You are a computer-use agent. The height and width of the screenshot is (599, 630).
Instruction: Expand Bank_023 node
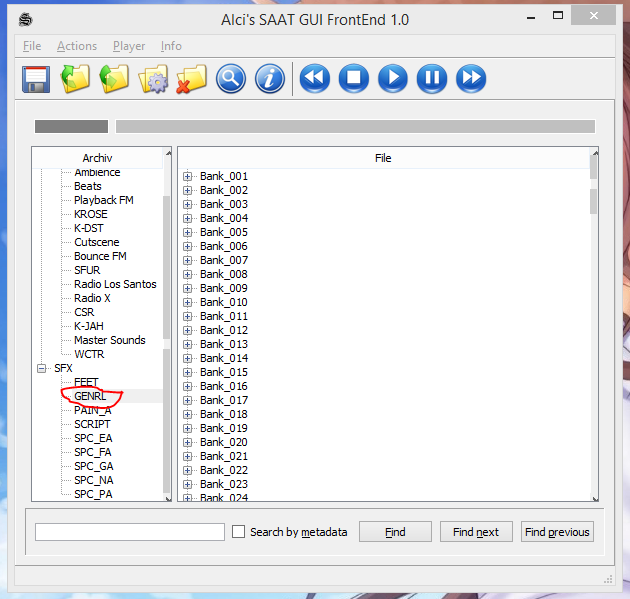click(187, 484)
